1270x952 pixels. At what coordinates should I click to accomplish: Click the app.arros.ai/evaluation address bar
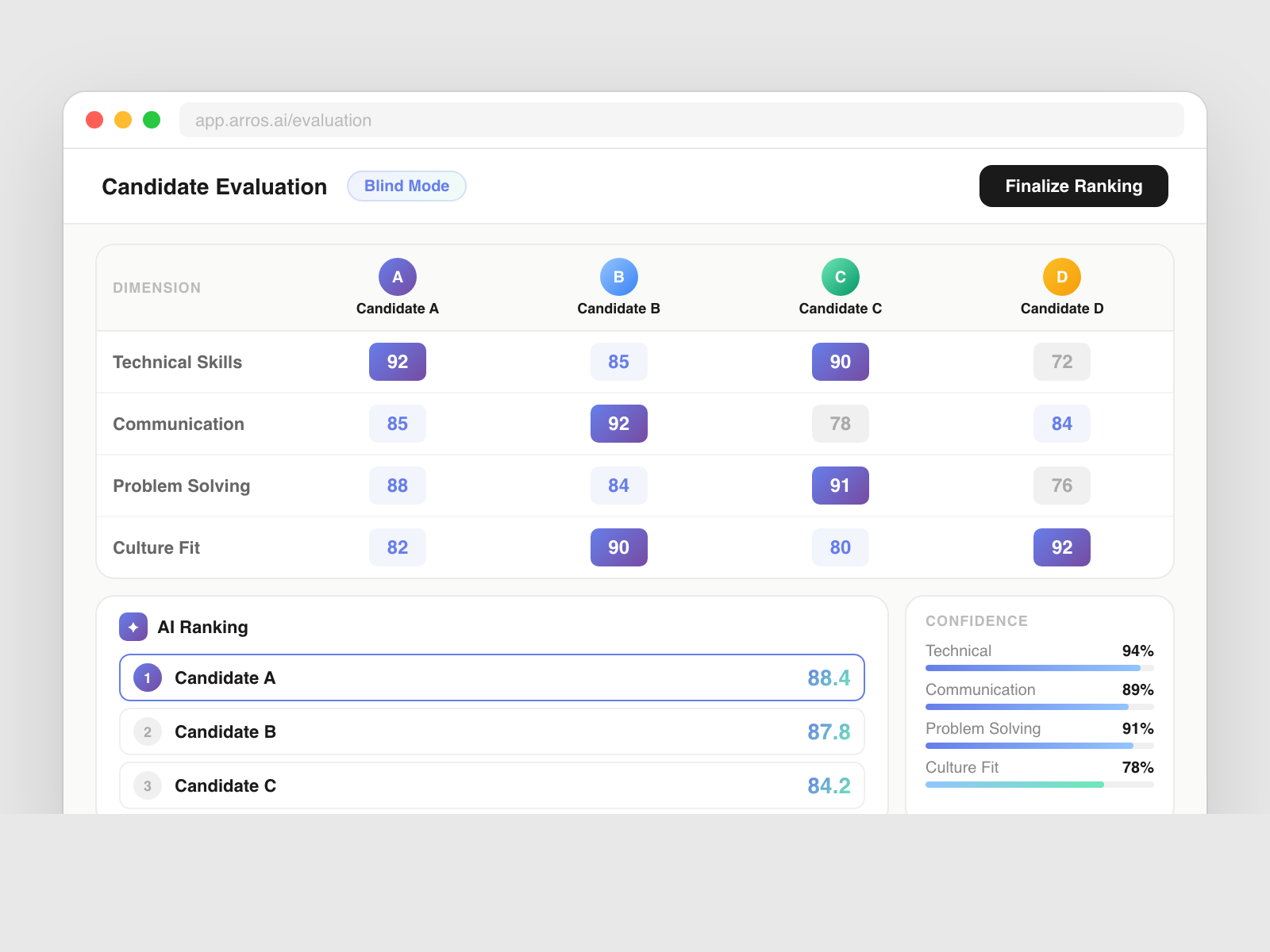(x=681, y=120)
